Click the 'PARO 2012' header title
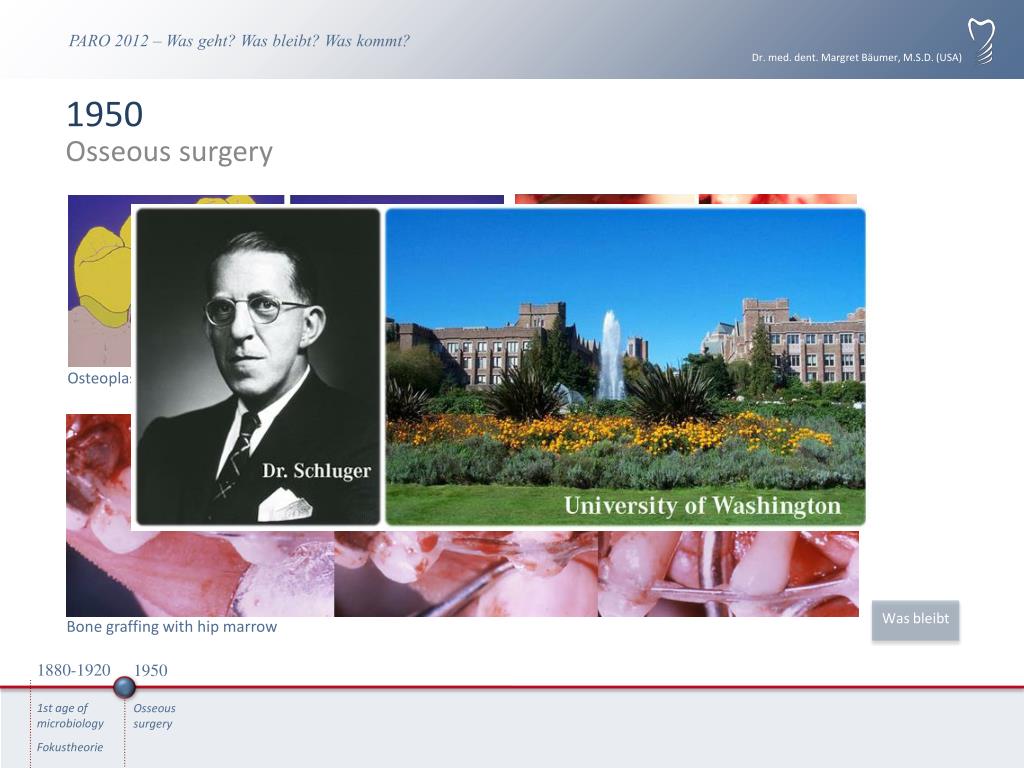 click(x=239, y=40)
